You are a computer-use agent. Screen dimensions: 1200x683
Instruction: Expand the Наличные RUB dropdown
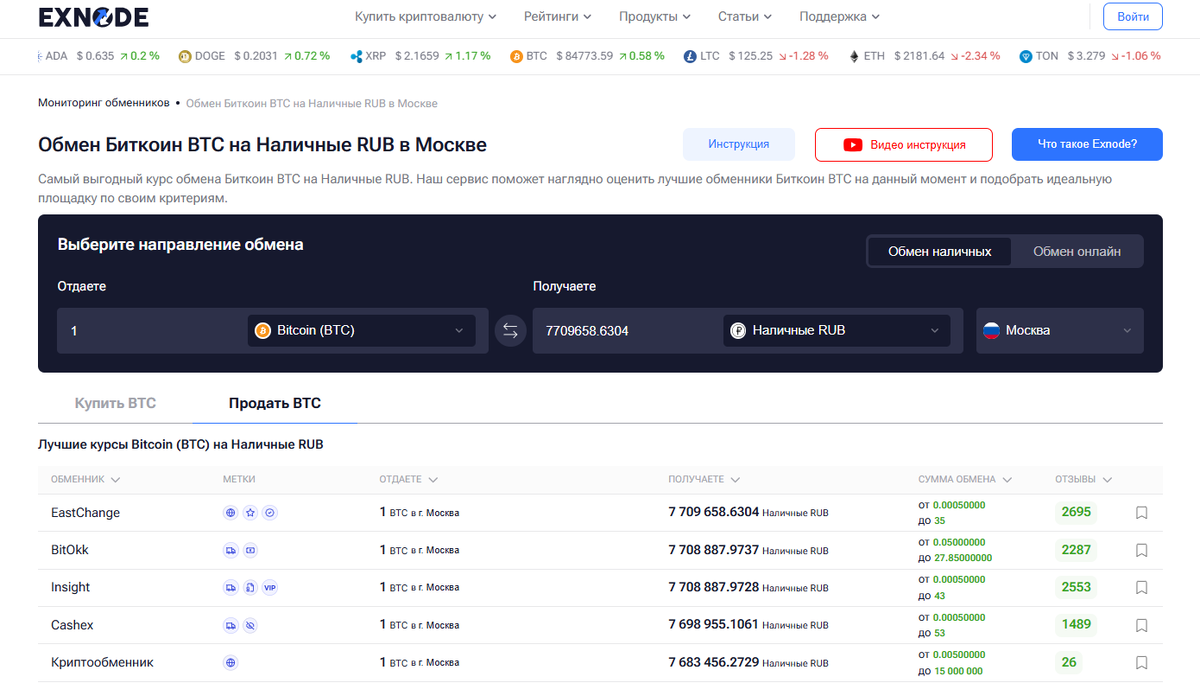pos(836,330)
